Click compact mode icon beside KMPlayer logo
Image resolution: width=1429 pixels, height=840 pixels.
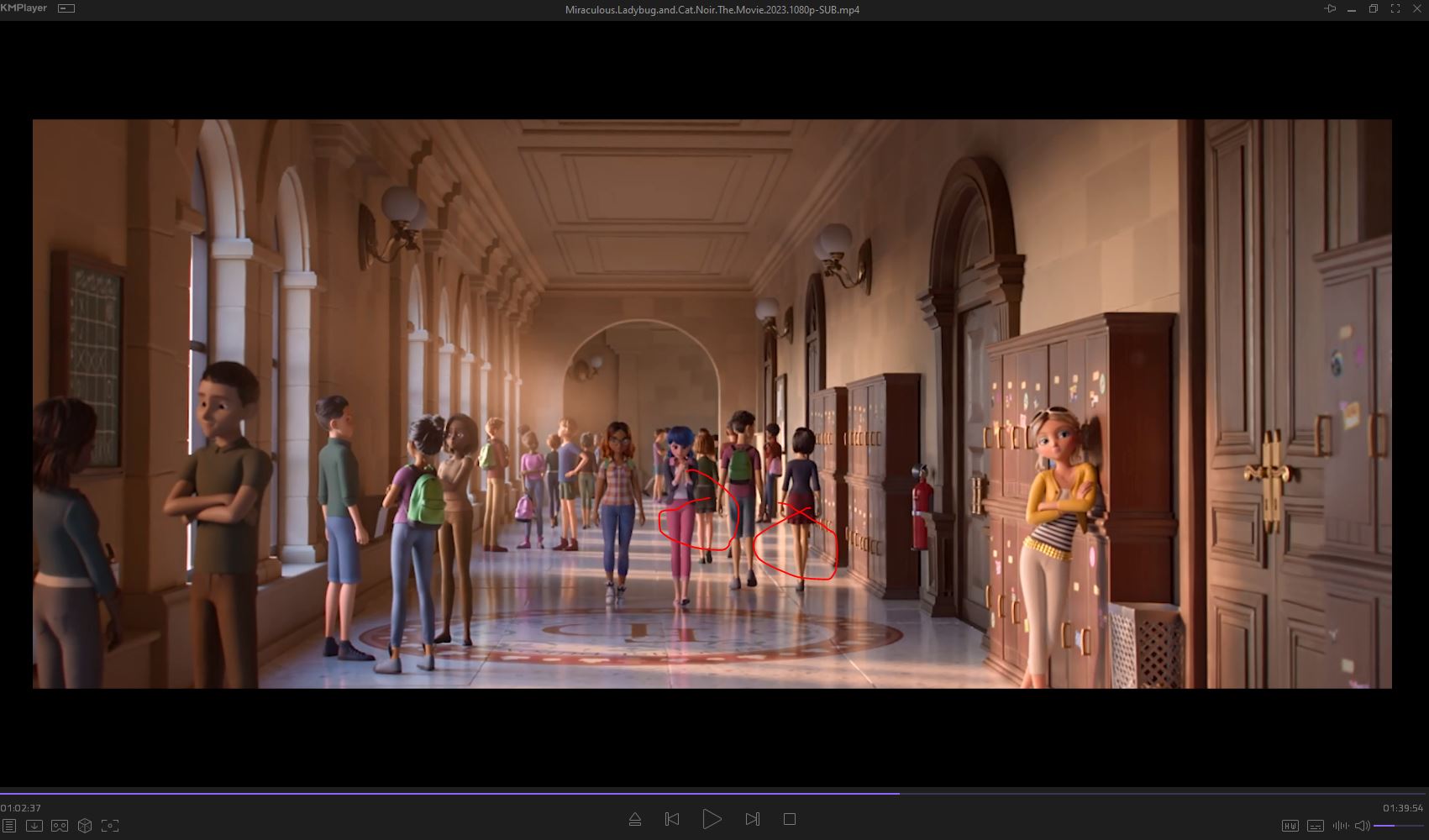pos(66,8)
